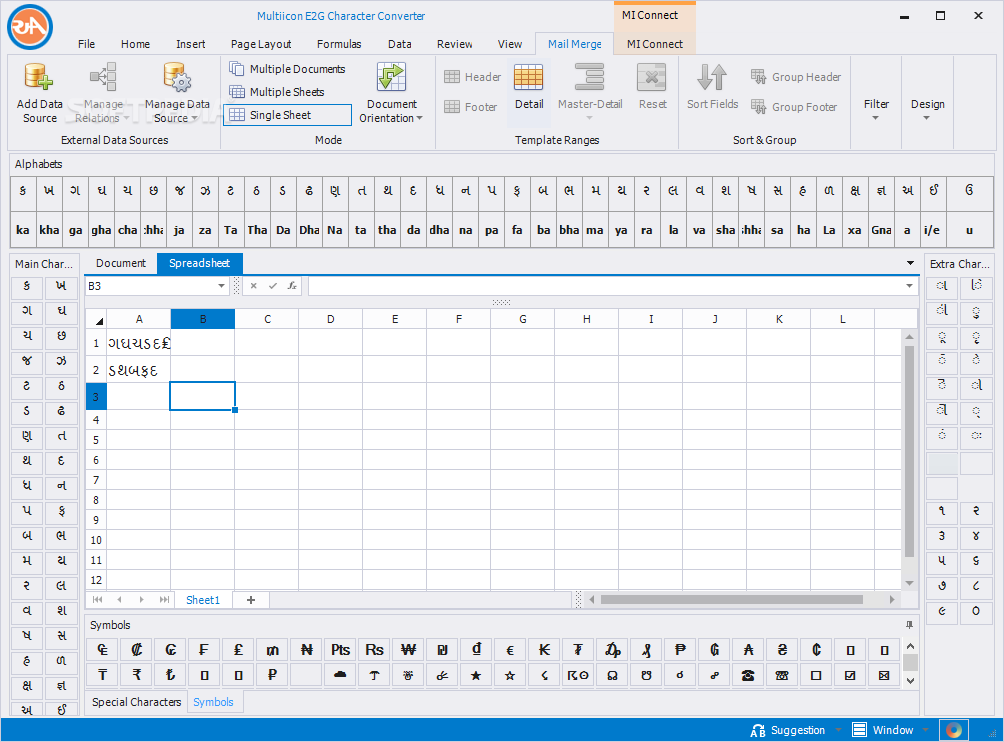Screen dimensions: 1004x742
Task: Switch to the Insert ribbon tab
Action: pyautogui.click(x=191, y=44)
